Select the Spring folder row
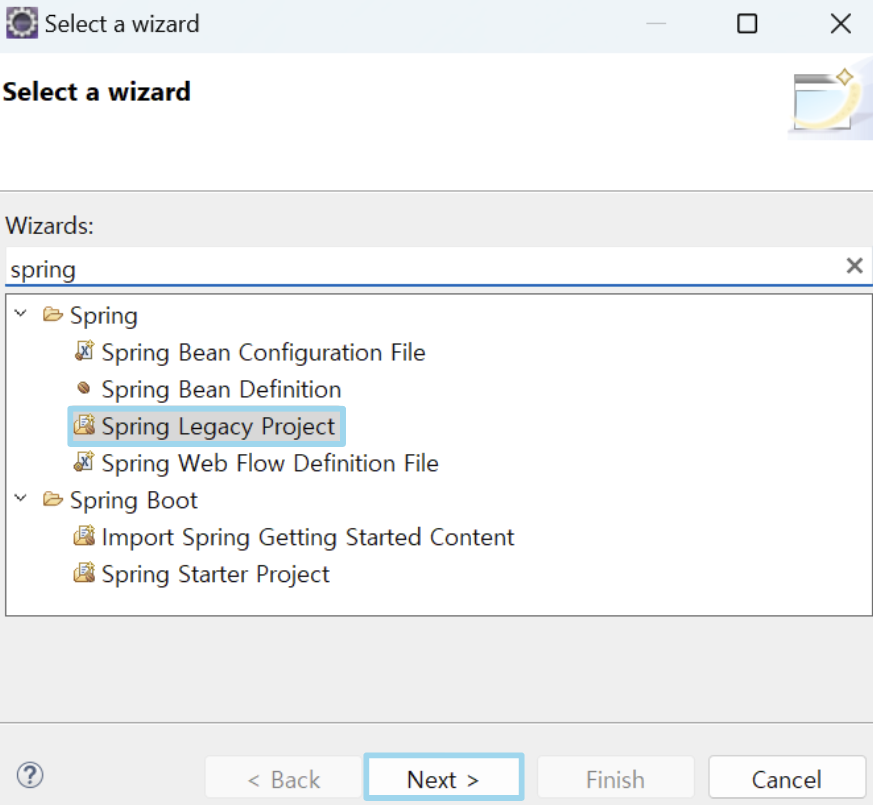 [x=104, y=316]
